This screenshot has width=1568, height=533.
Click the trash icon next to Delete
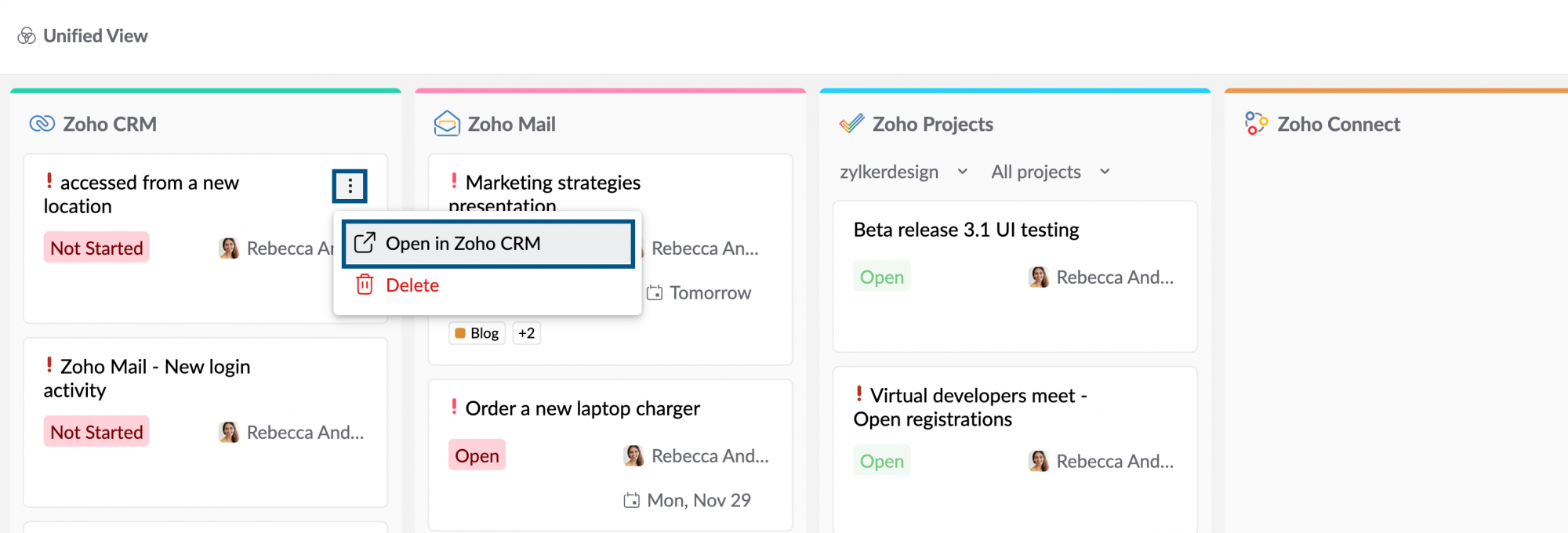click(365, 285)
